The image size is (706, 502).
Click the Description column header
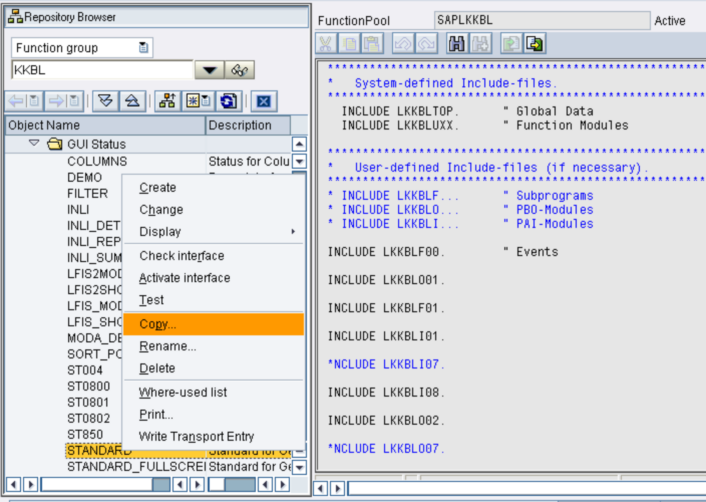coord(240,126)
